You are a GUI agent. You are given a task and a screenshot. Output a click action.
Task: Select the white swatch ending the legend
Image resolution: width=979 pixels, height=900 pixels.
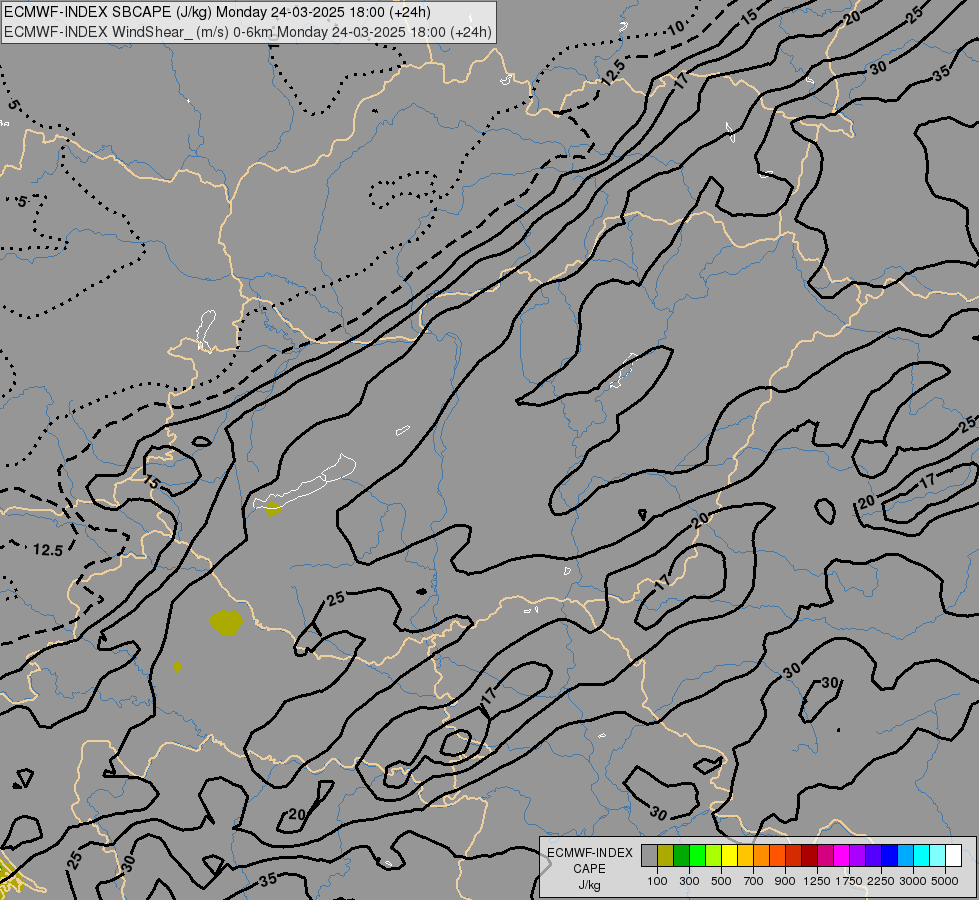(x=953, y=855)
